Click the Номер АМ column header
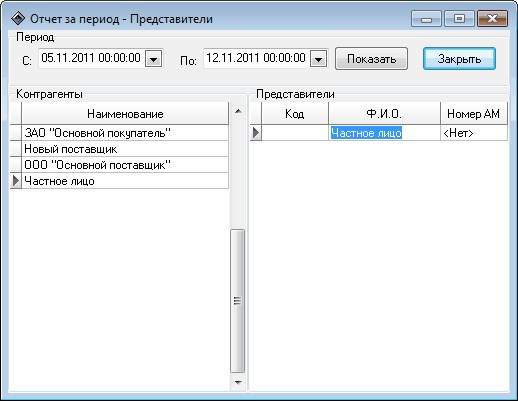 click(474, 114)
